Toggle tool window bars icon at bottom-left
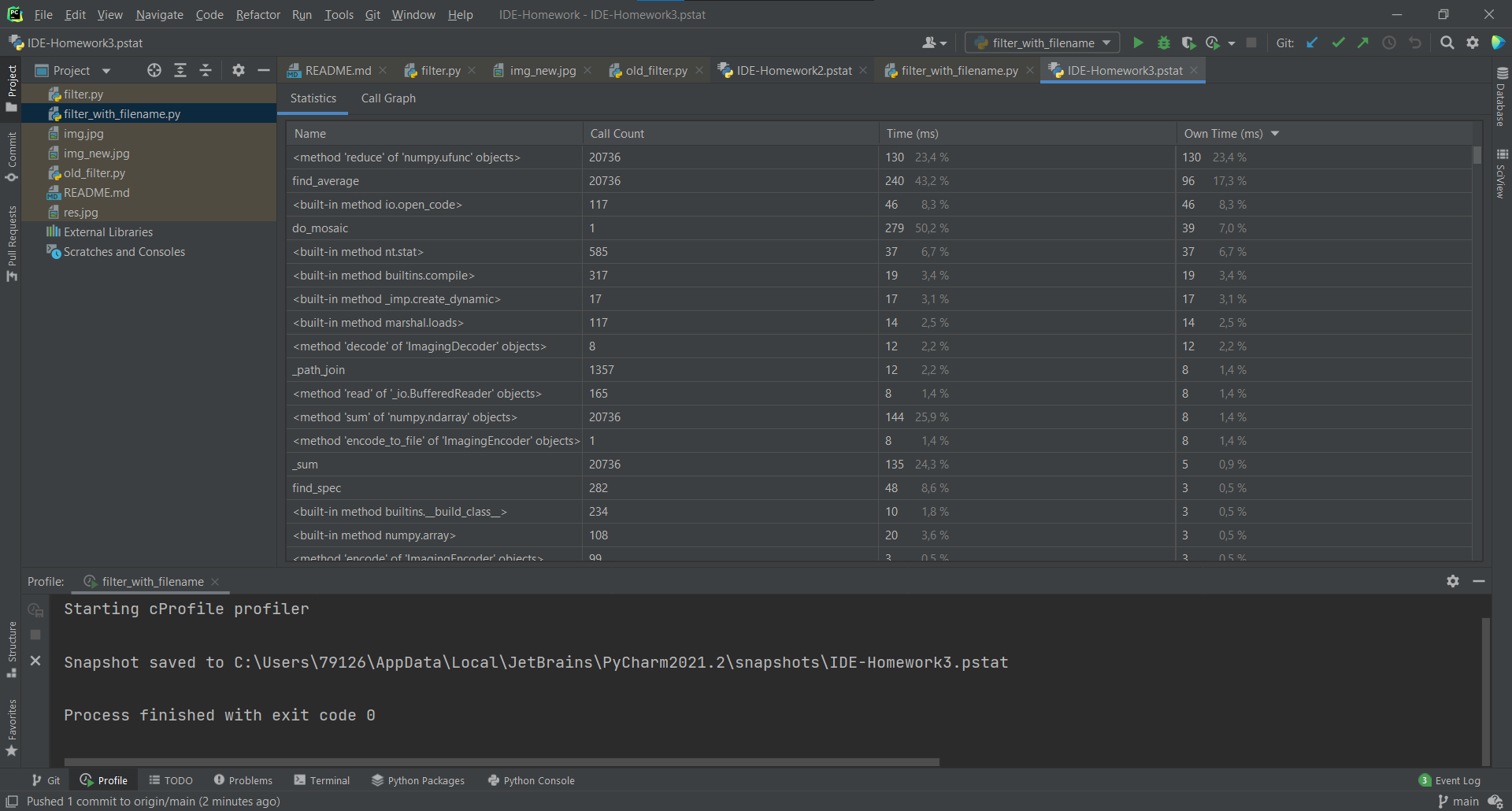Image resolution: width=1512 pixels, height=811 pixels. tap(12, 802)
